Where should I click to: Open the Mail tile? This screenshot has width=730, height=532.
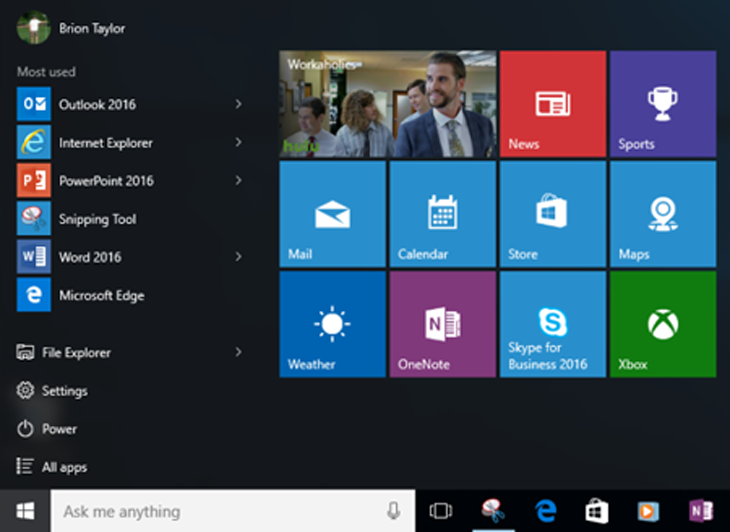coord(332,214)
